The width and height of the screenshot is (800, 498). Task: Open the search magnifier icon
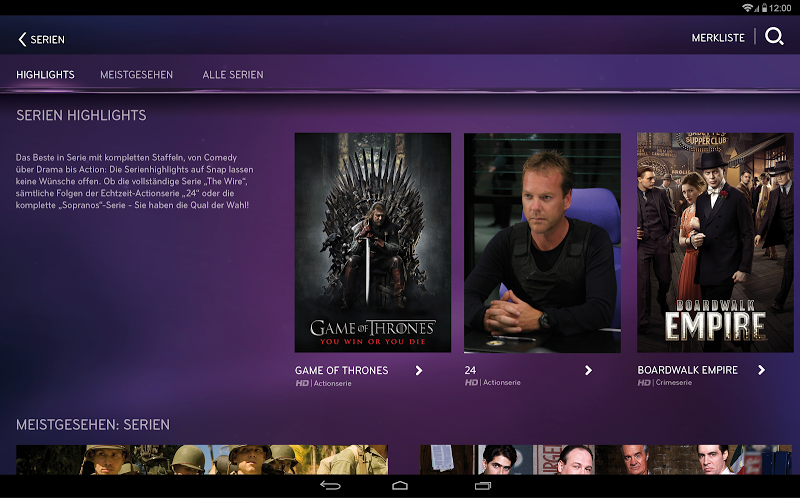pyautogui.click(x=774, y=37)
